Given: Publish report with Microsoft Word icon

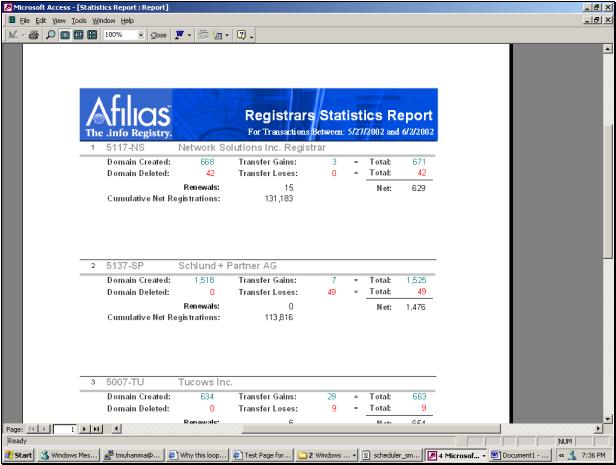Looking at the screenshot, I should (179, 35).
